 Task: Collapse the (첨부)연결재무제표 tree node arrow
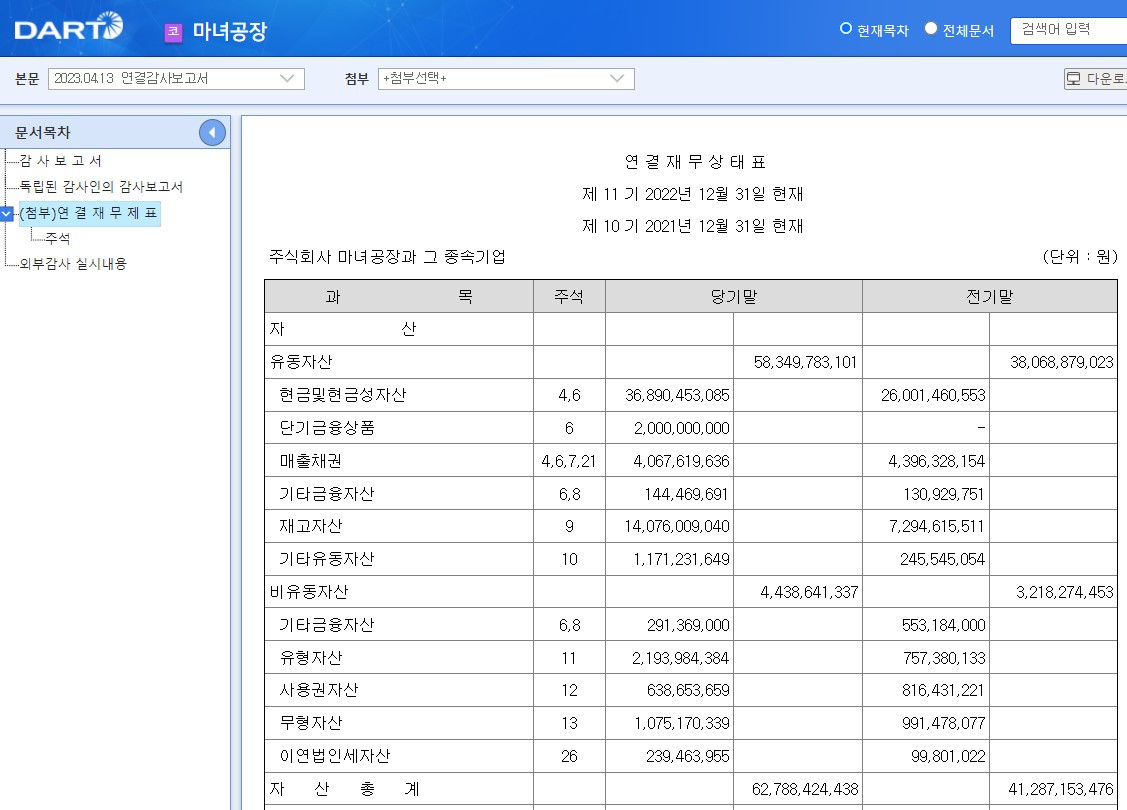(x=6, y=213)
